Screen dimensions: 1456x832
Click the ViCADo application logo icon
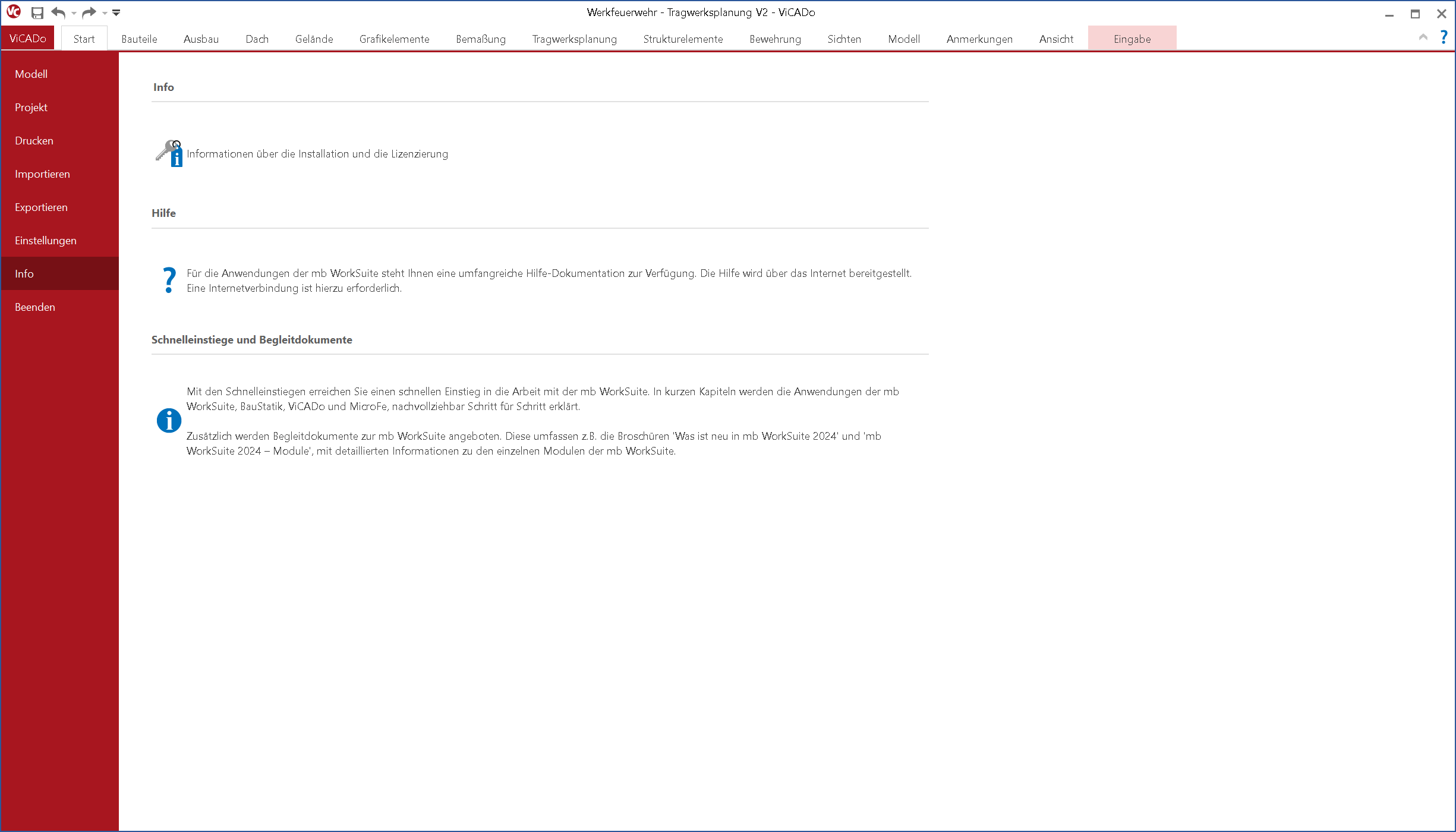[14, 12]
